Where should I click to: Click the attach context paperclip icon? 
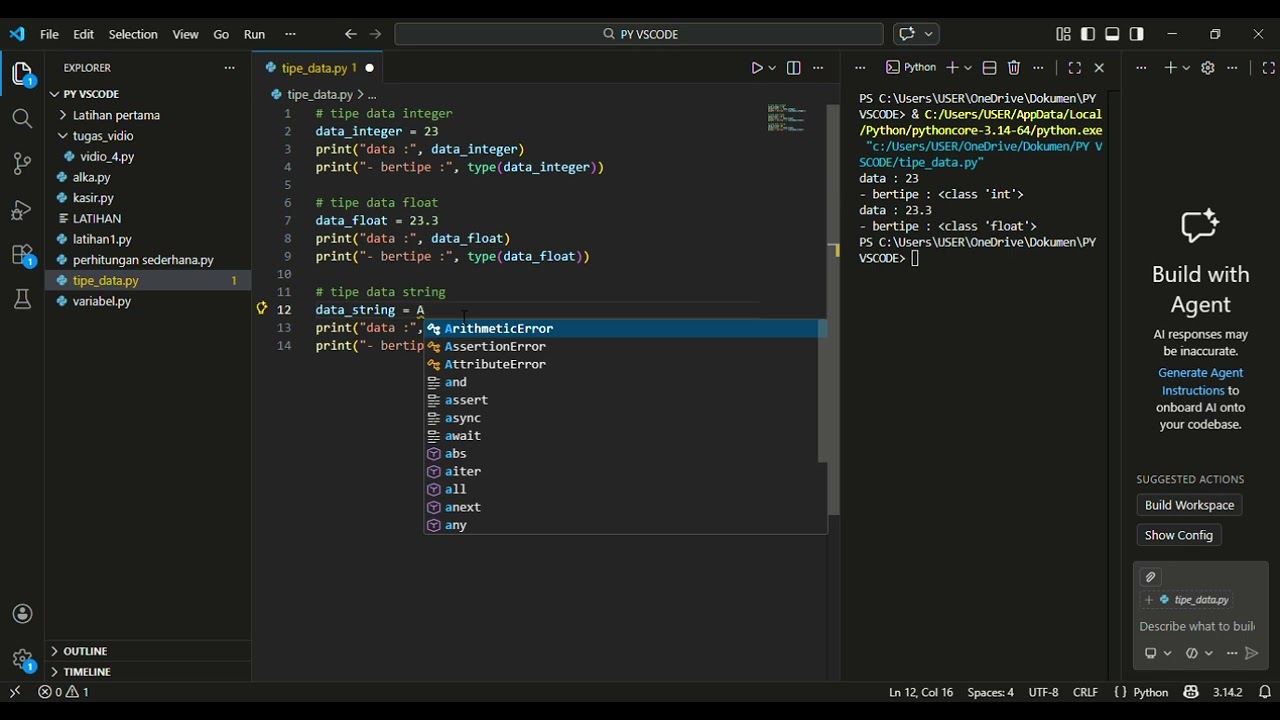[1150, 577]
